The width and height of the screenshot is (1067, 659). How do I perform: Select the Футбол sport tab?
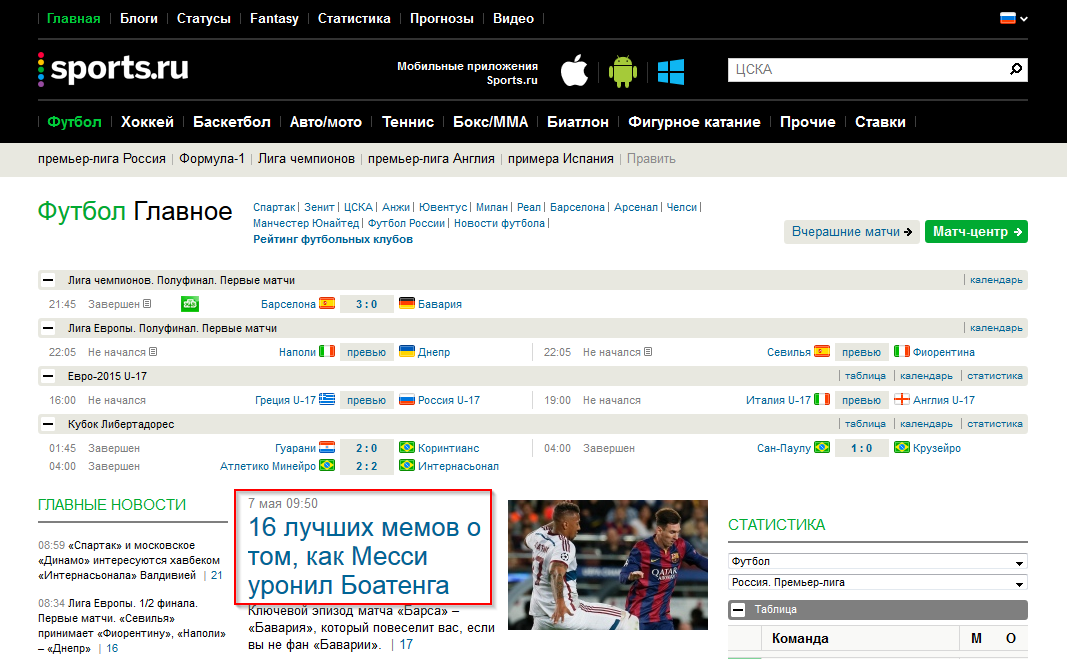point(74,122)
